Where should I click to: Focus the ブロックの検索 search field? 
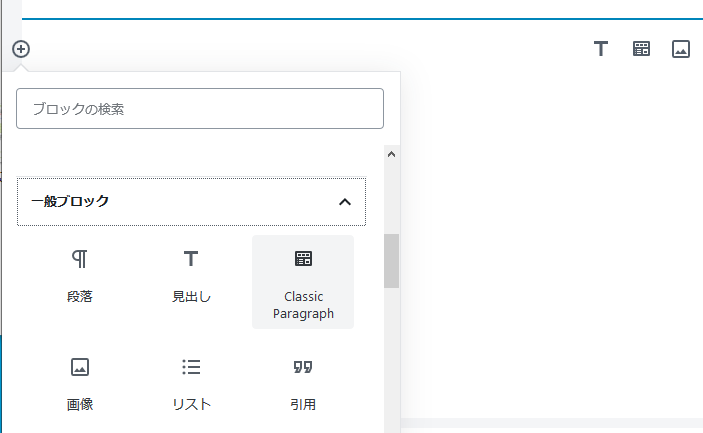click(x=200, y=108)
